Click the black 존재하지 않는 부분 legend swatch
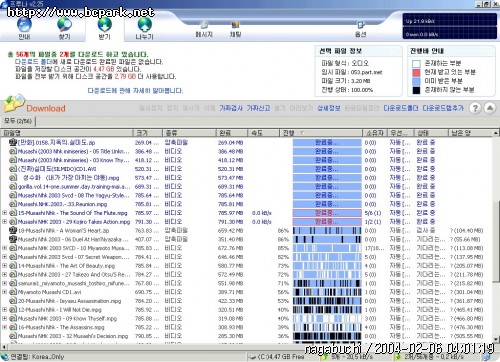The width and height of the screenshot is (500, 362). pos(416,90)
